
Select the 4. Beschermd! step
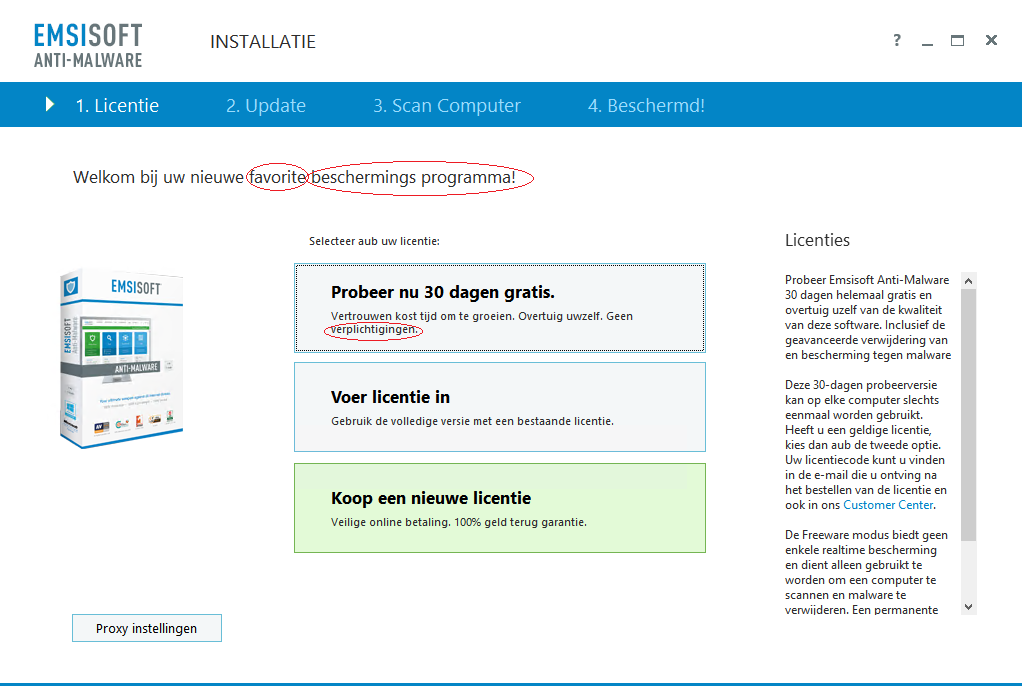(x=646, y=105)
